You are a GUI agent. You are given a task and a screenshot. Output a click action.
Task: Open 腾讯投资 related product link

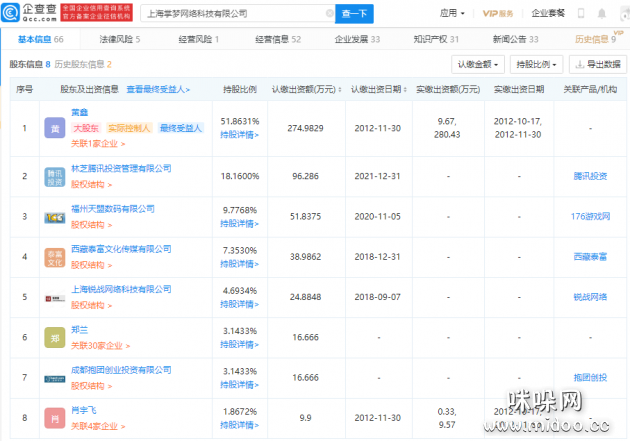coord(590,176)
